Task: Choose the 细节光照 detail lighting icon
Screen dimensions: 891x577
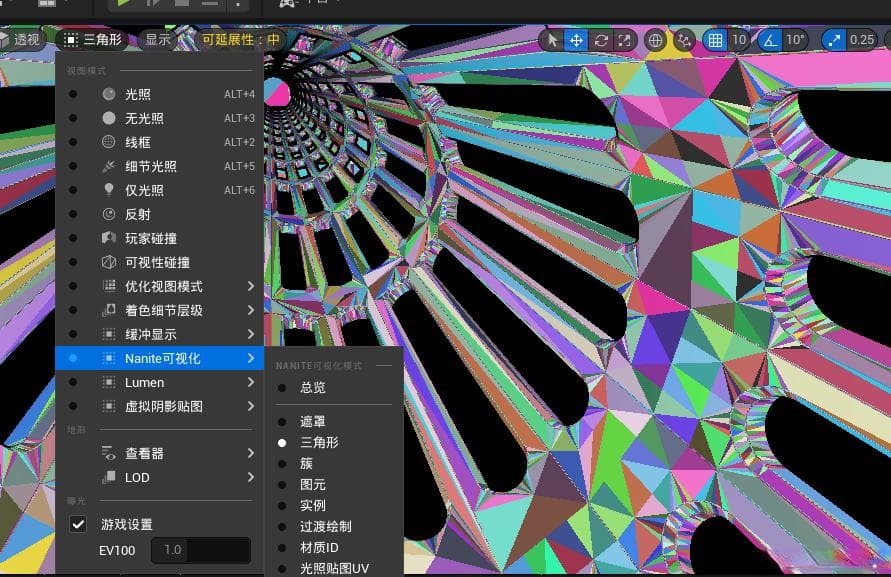Action: pos(109,166)
